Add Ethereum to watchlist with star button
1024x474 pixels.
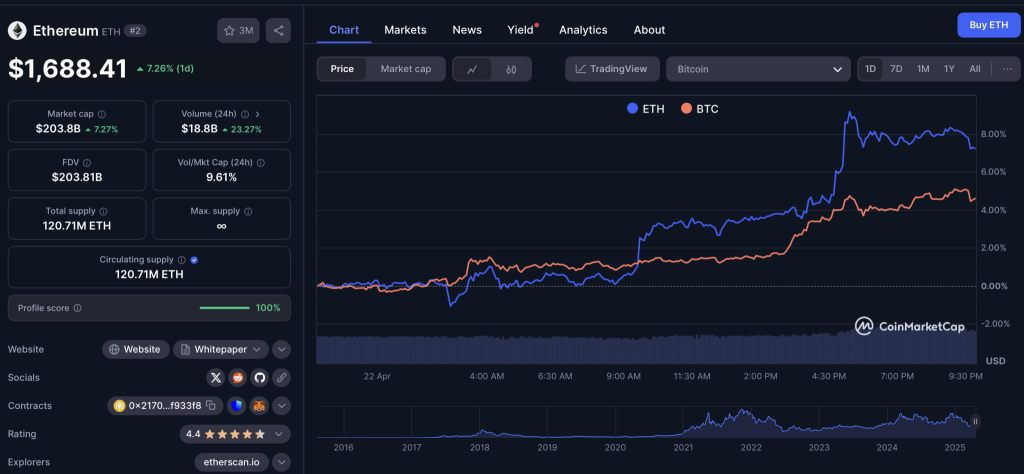coord(238,31)
